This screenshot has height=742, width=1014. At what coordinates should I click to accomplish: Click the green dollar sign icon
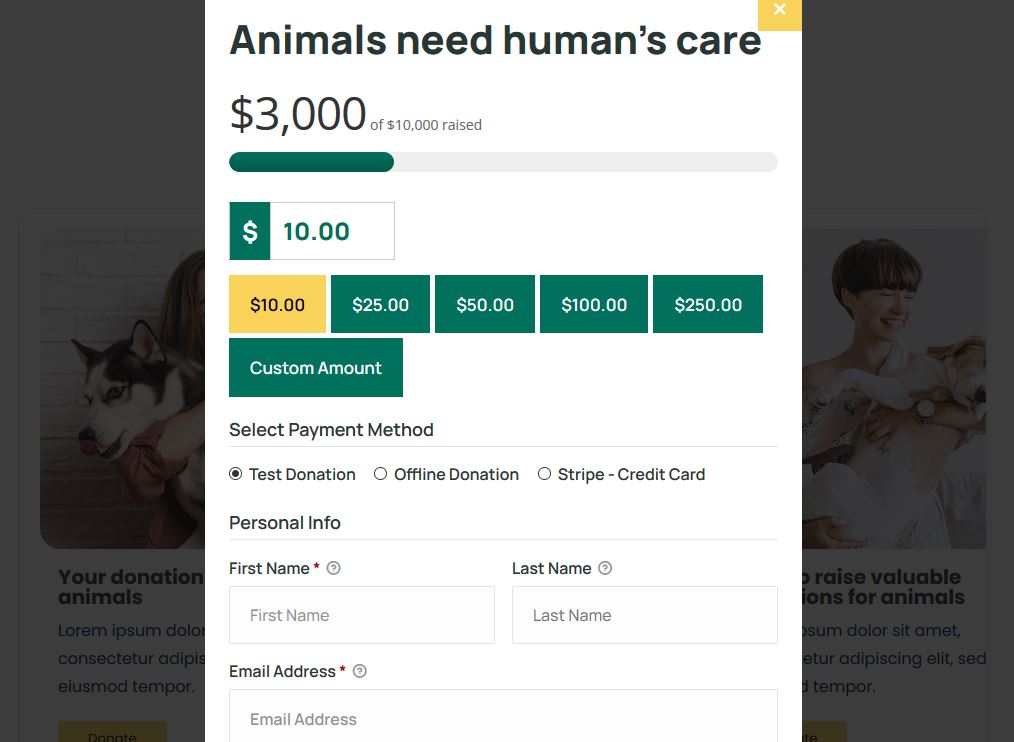click(x=250, y=231)
